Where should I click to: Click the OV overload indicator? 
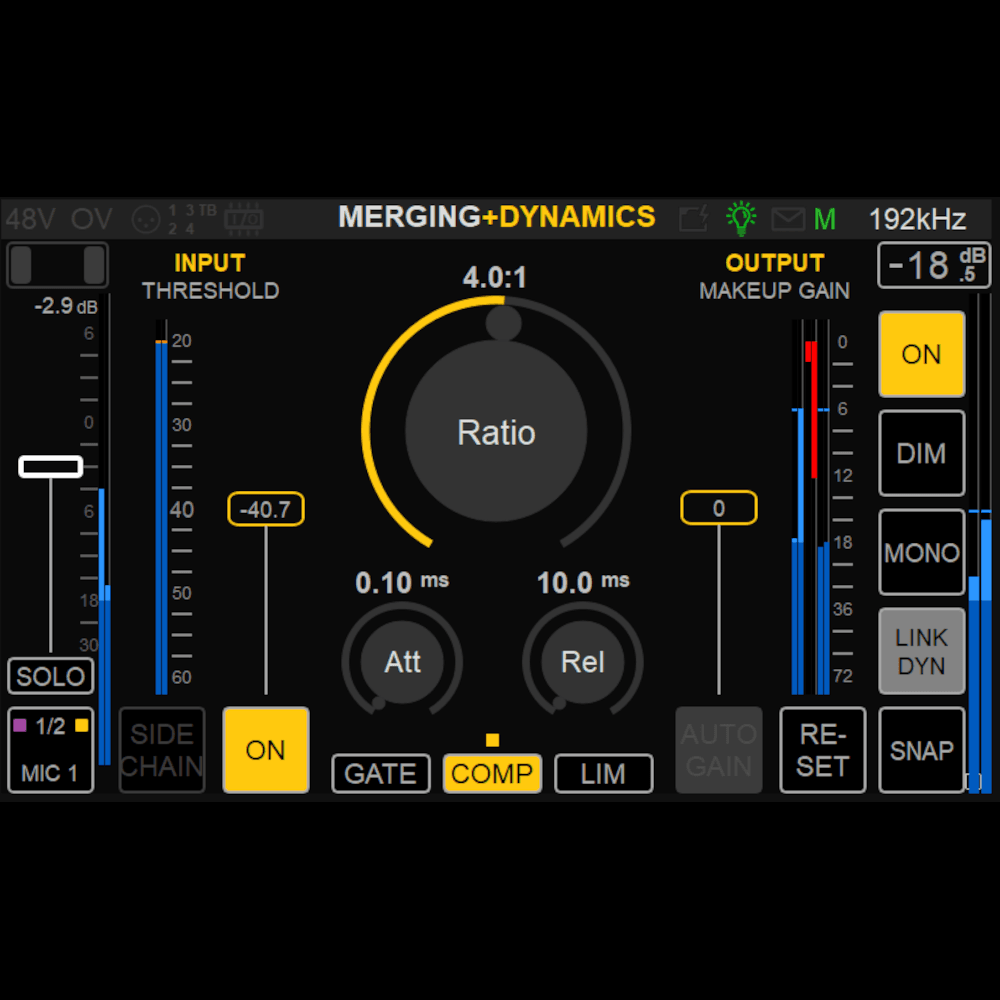click(x=92, y=218)
